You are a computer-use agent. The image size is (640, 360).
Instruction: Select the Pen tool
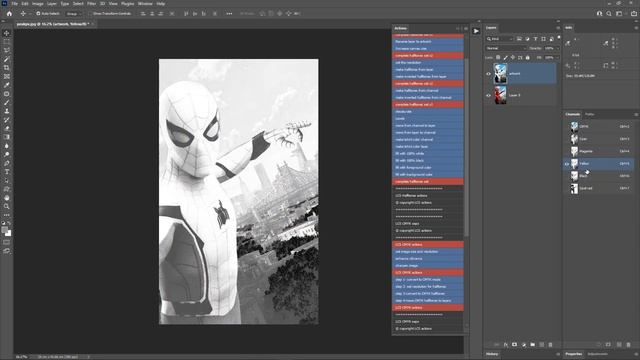pos(7,163)
